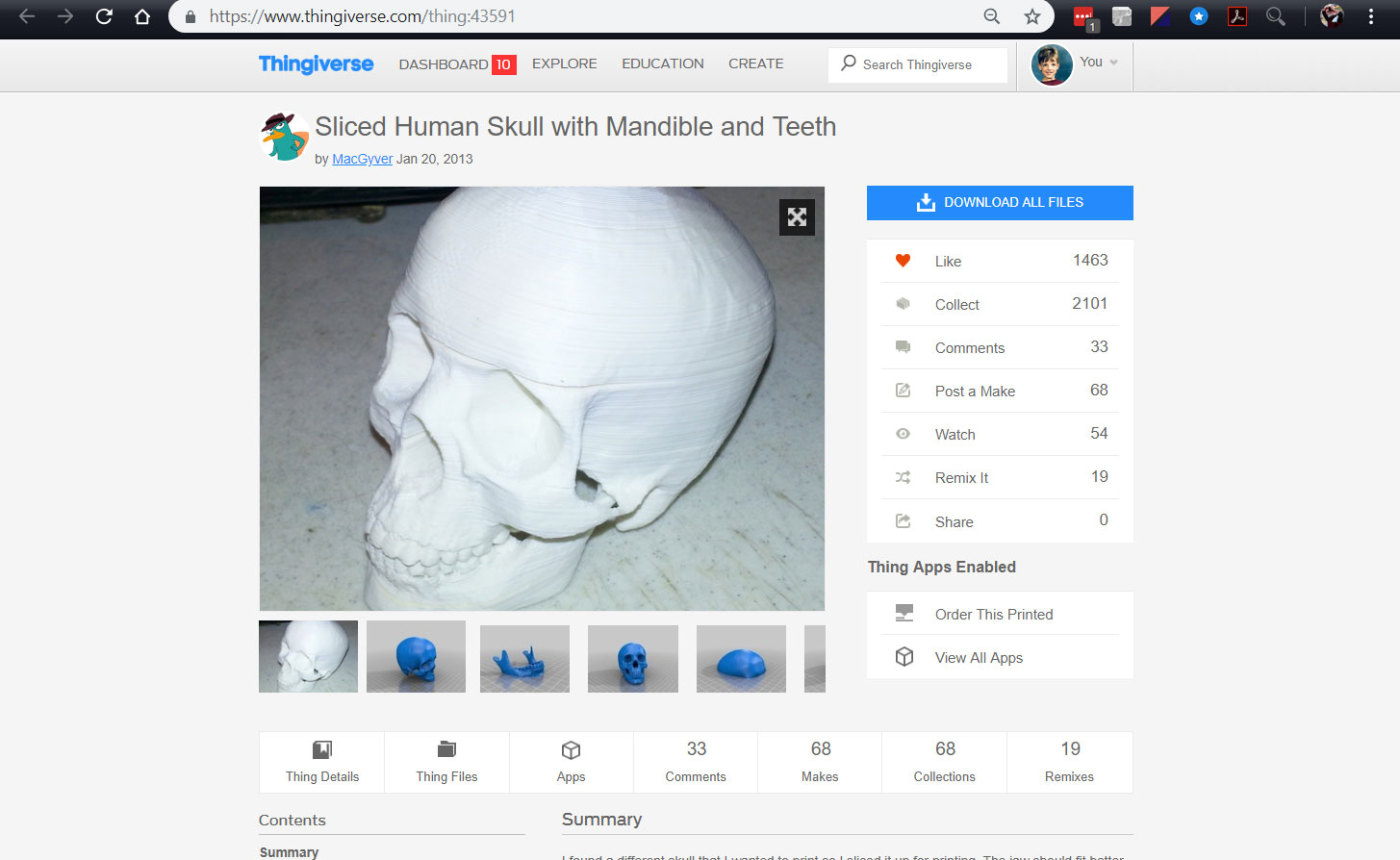
Task: Click the heart Like icon
Action: [903, 261]
